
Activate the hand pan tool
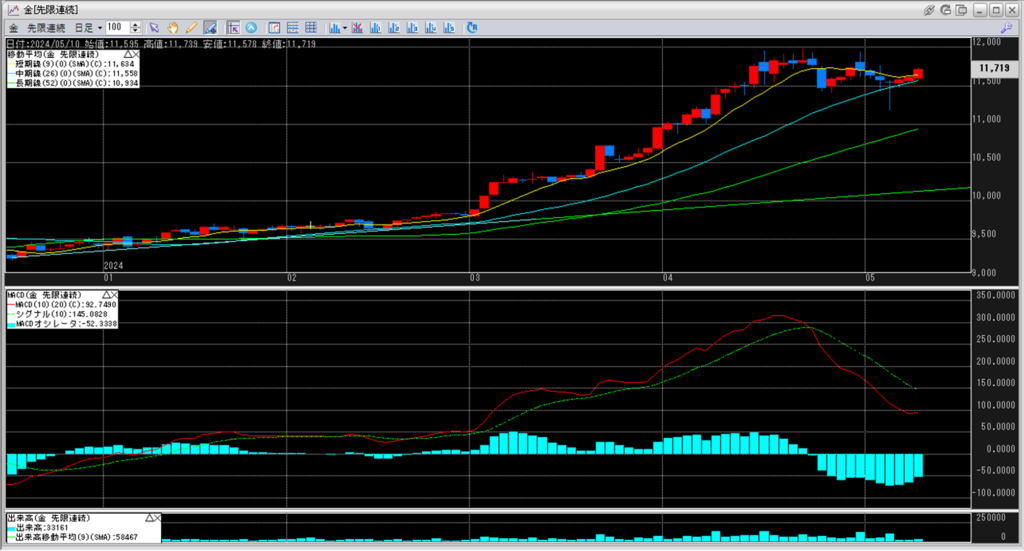click(x=172, y=27)
